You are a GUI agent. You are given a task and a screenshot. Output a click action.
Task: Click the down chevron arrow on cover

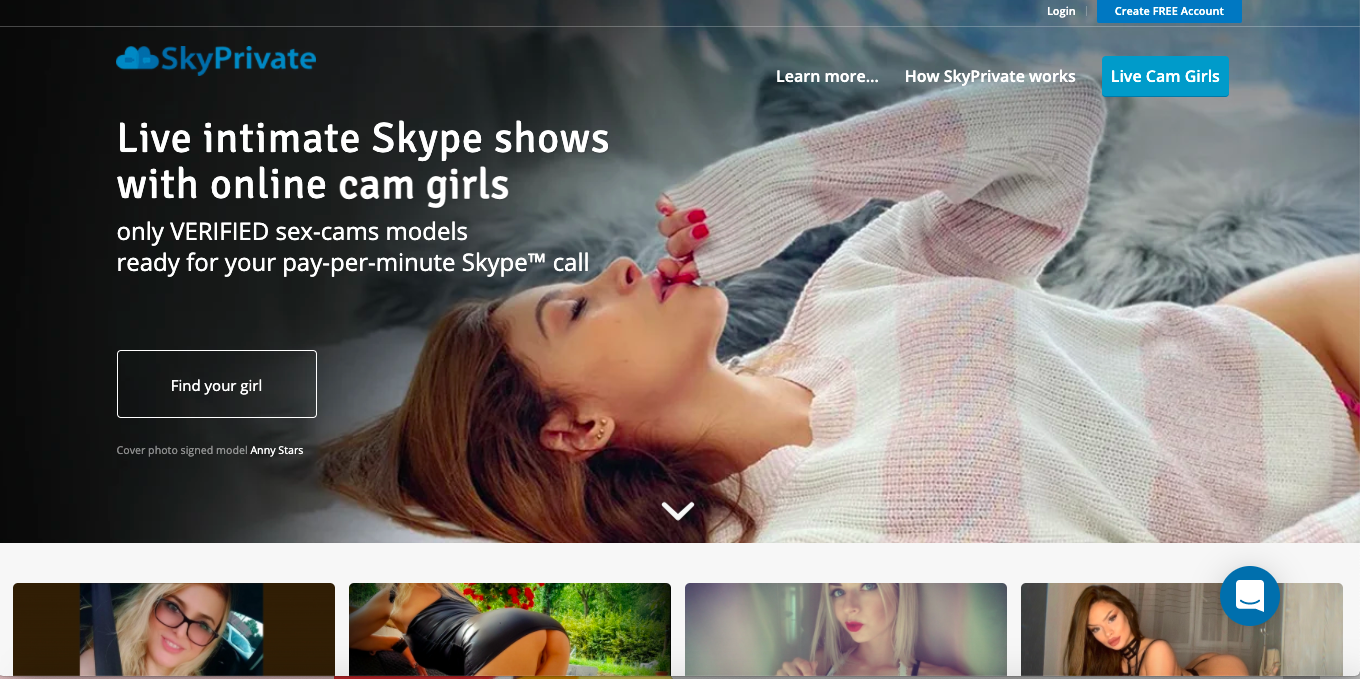tap(678, 511)
